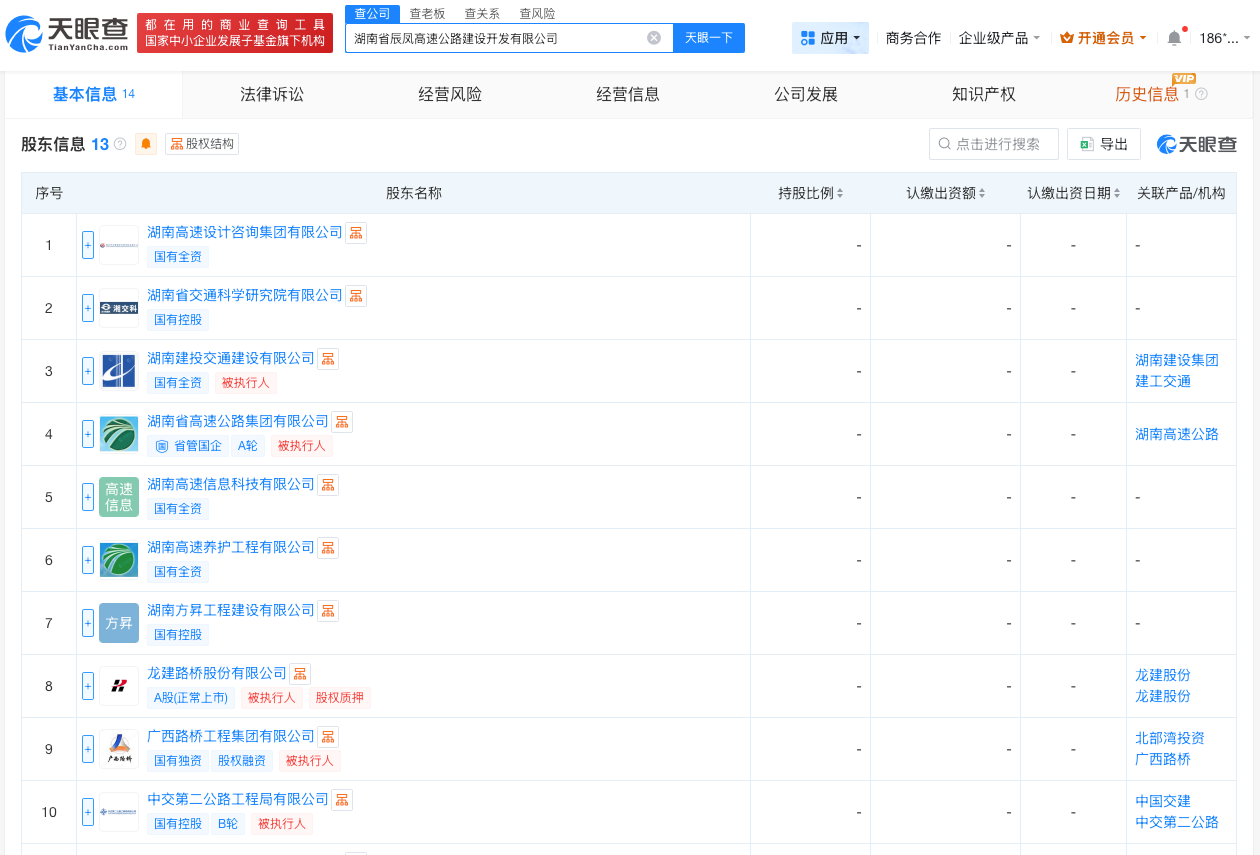This screenshot has height=855, width=1260.
Task: Switch to the 公司发展 tab
Action: click(806, 94)
